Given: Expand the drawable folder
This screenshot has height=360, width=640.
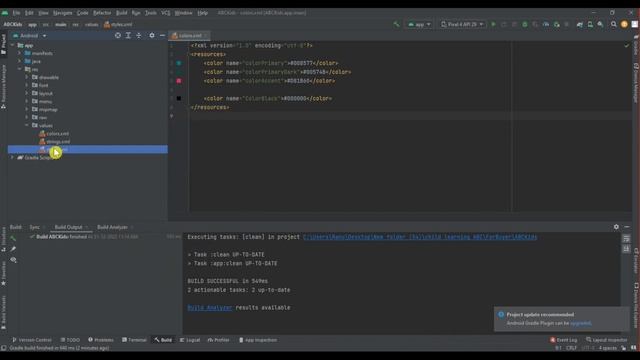Looking at the screenshot, I should tap(27, 77).
